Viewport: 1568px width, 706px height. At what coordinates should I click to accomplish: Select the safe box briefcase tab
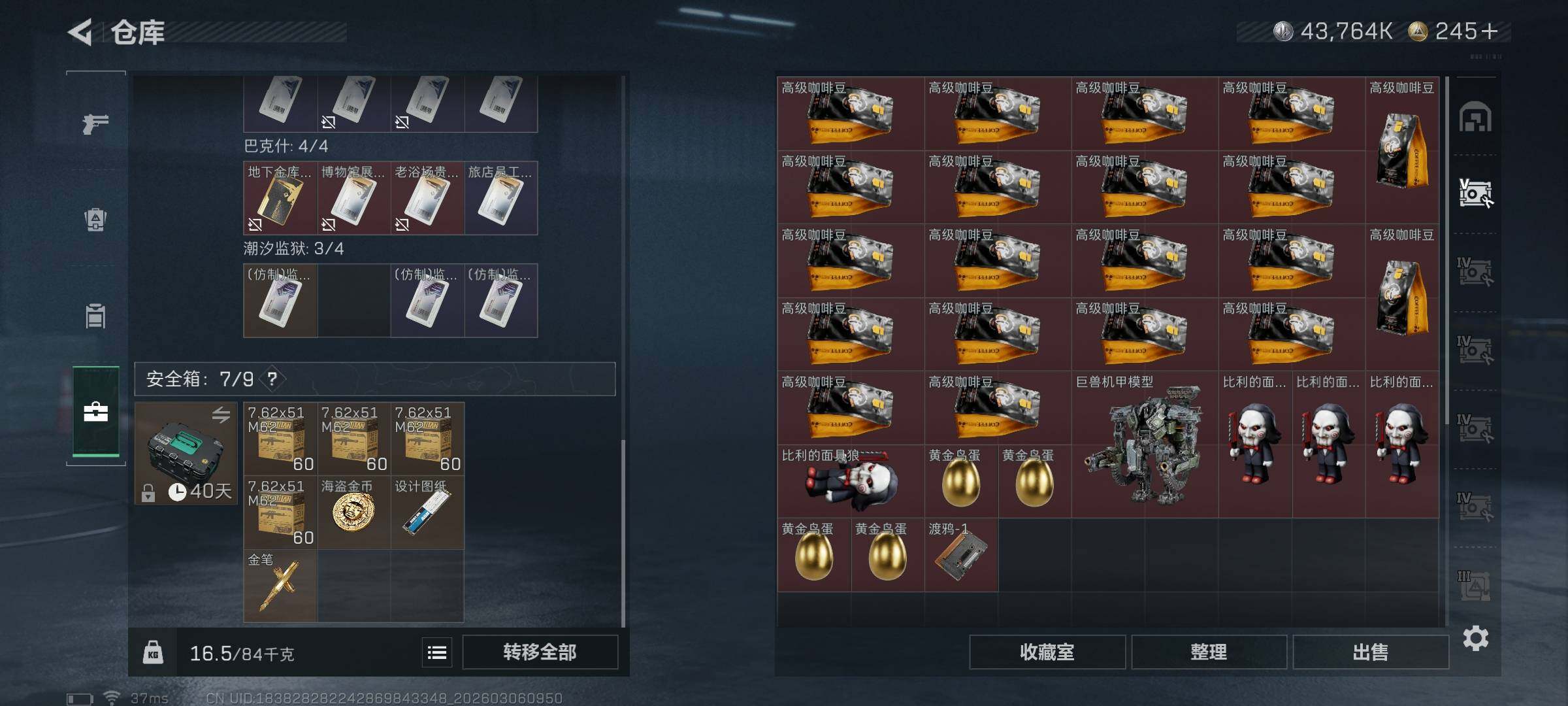click(96, 411)
